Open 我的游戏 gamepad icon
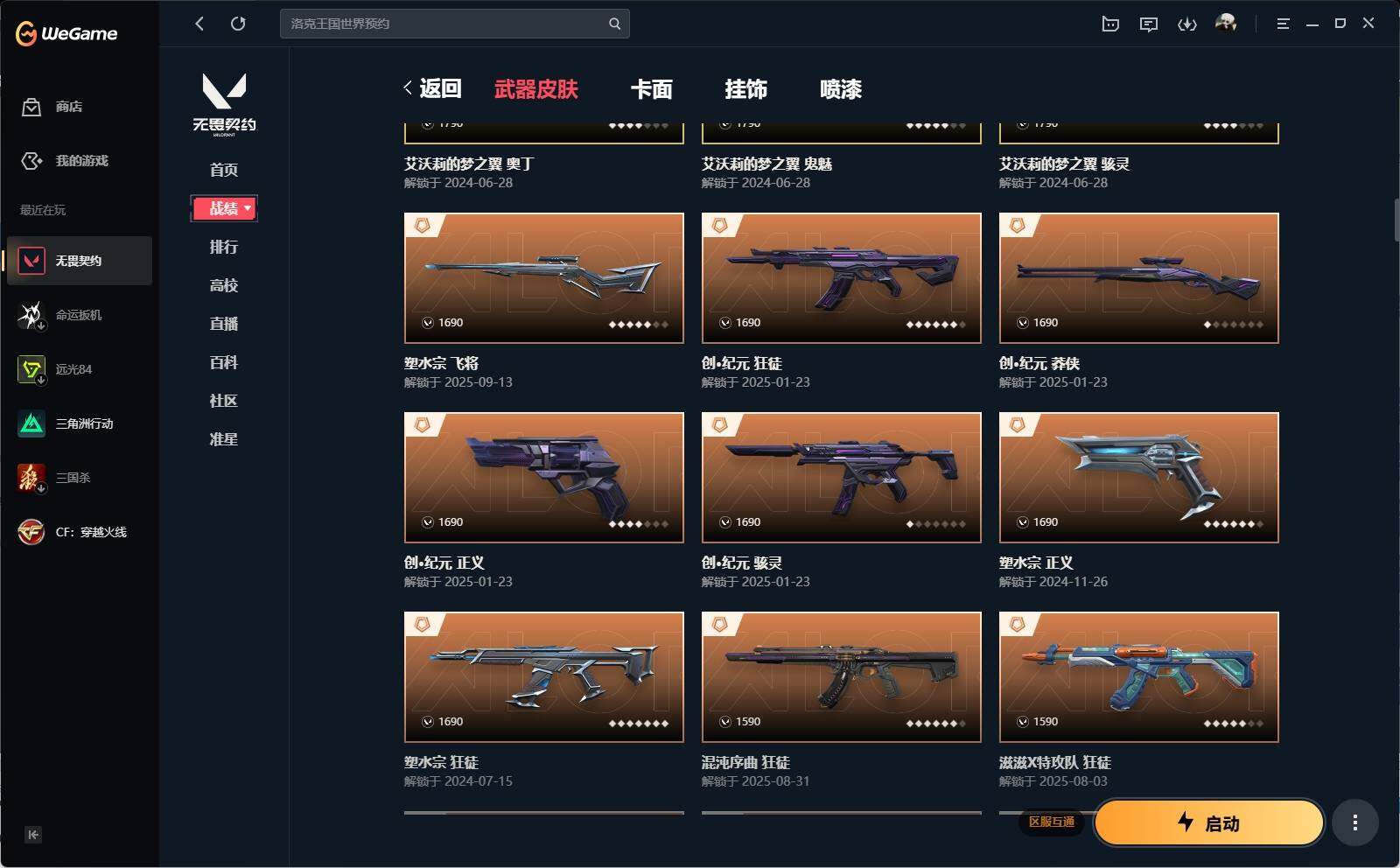The width and height of the screenshot is (1400, 868). [x=31, y=161]
